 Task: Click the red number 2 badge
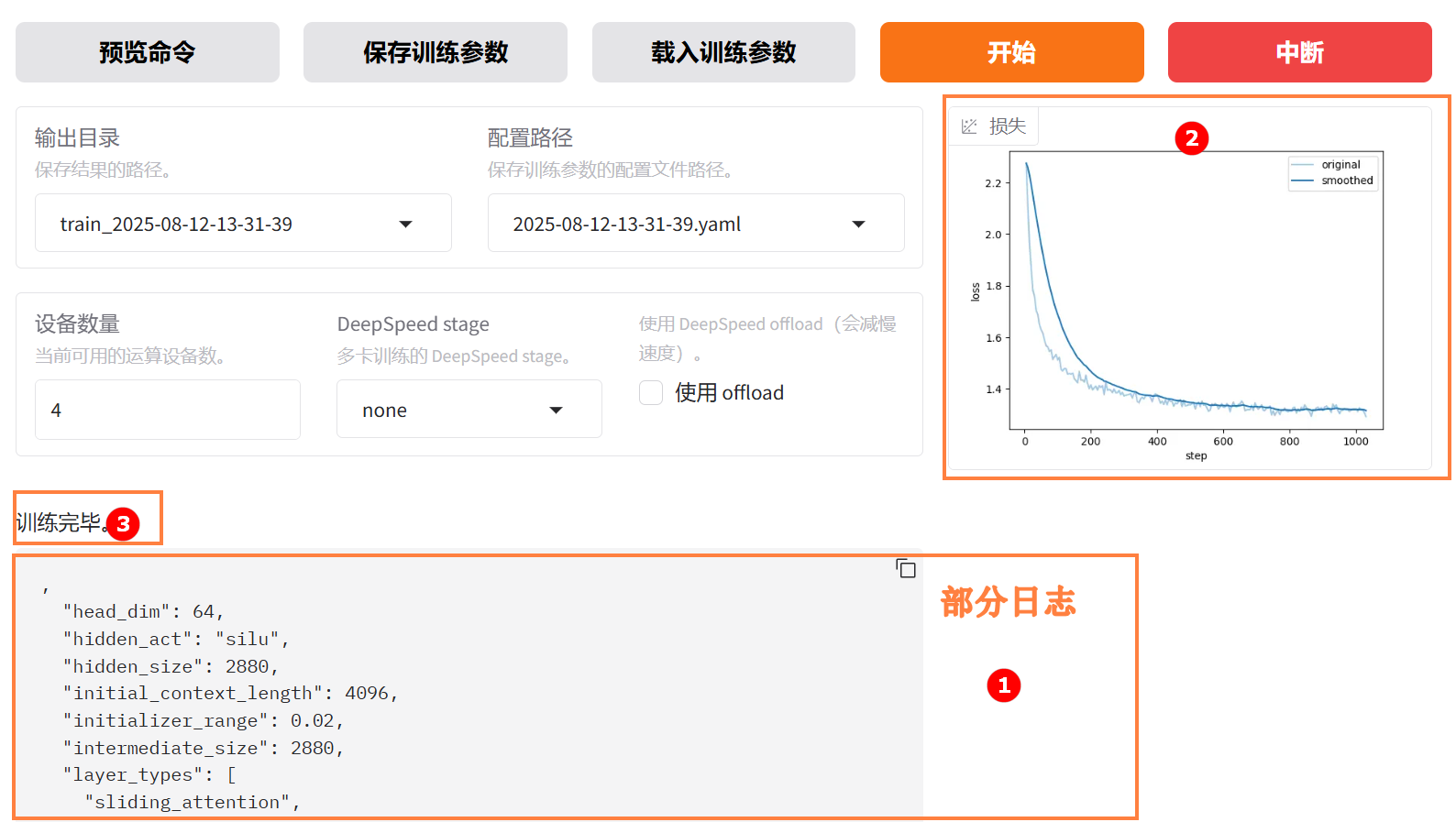[1191, 138]
